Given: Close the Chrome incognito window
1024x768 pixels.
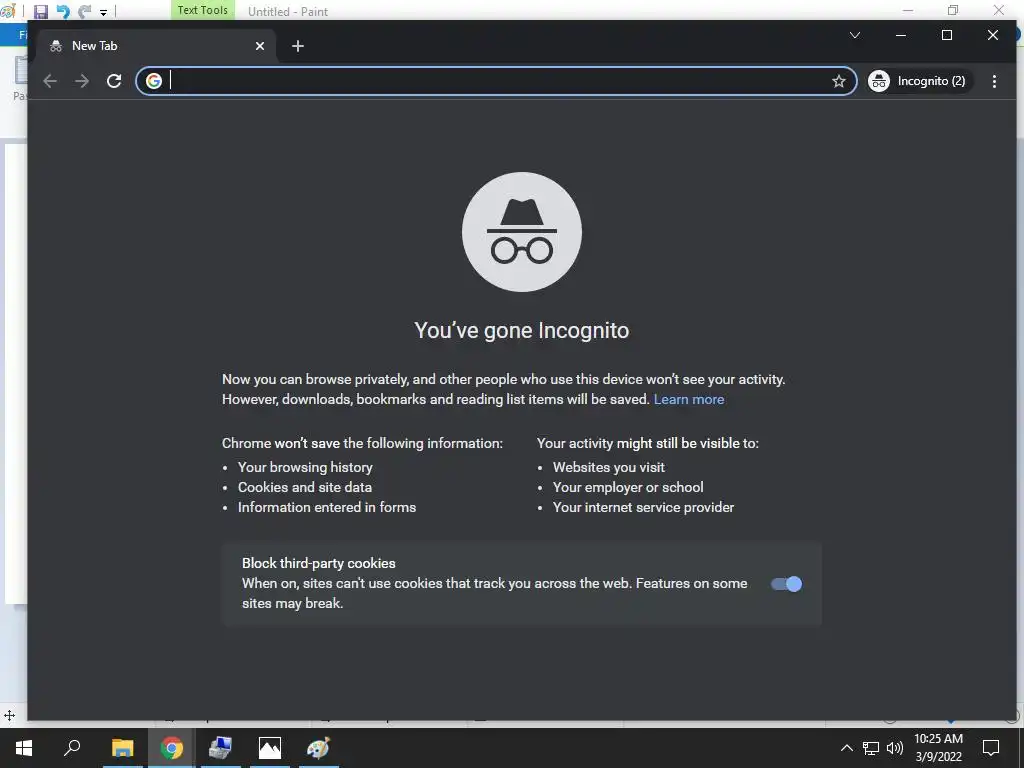Looking at the screenshot, I should [x=993, y=35].
